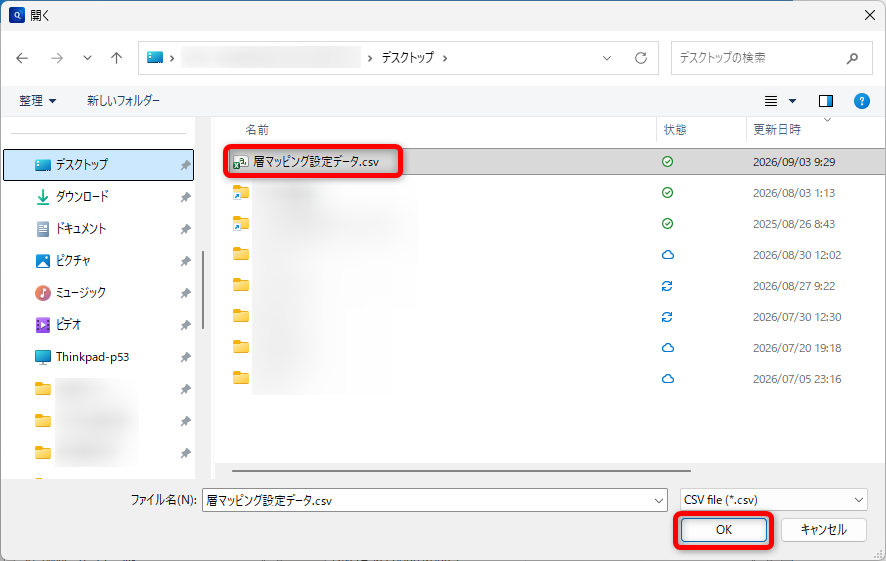
Task: Open the help question mark icon
Action: click(861, 101)
